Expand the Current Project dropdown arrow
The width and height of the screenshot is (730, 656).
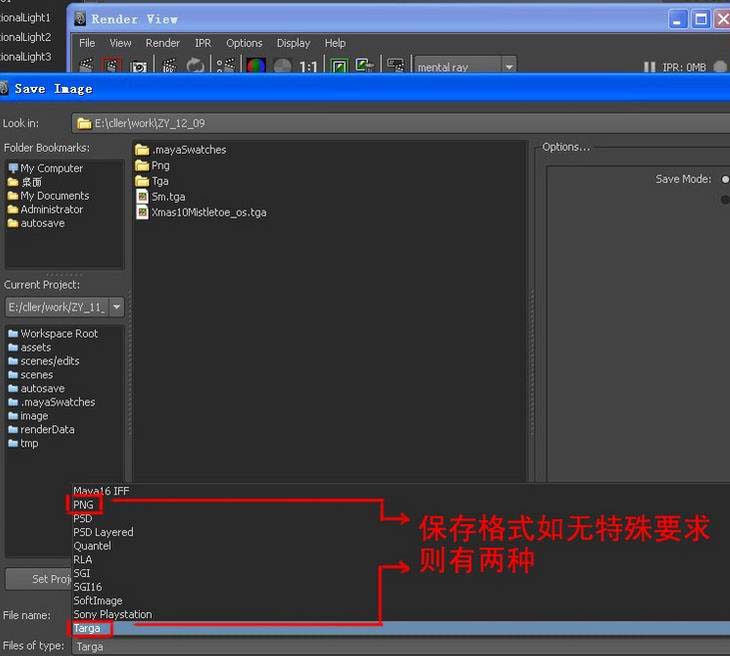pyautogui.click(x=116, y=307)
